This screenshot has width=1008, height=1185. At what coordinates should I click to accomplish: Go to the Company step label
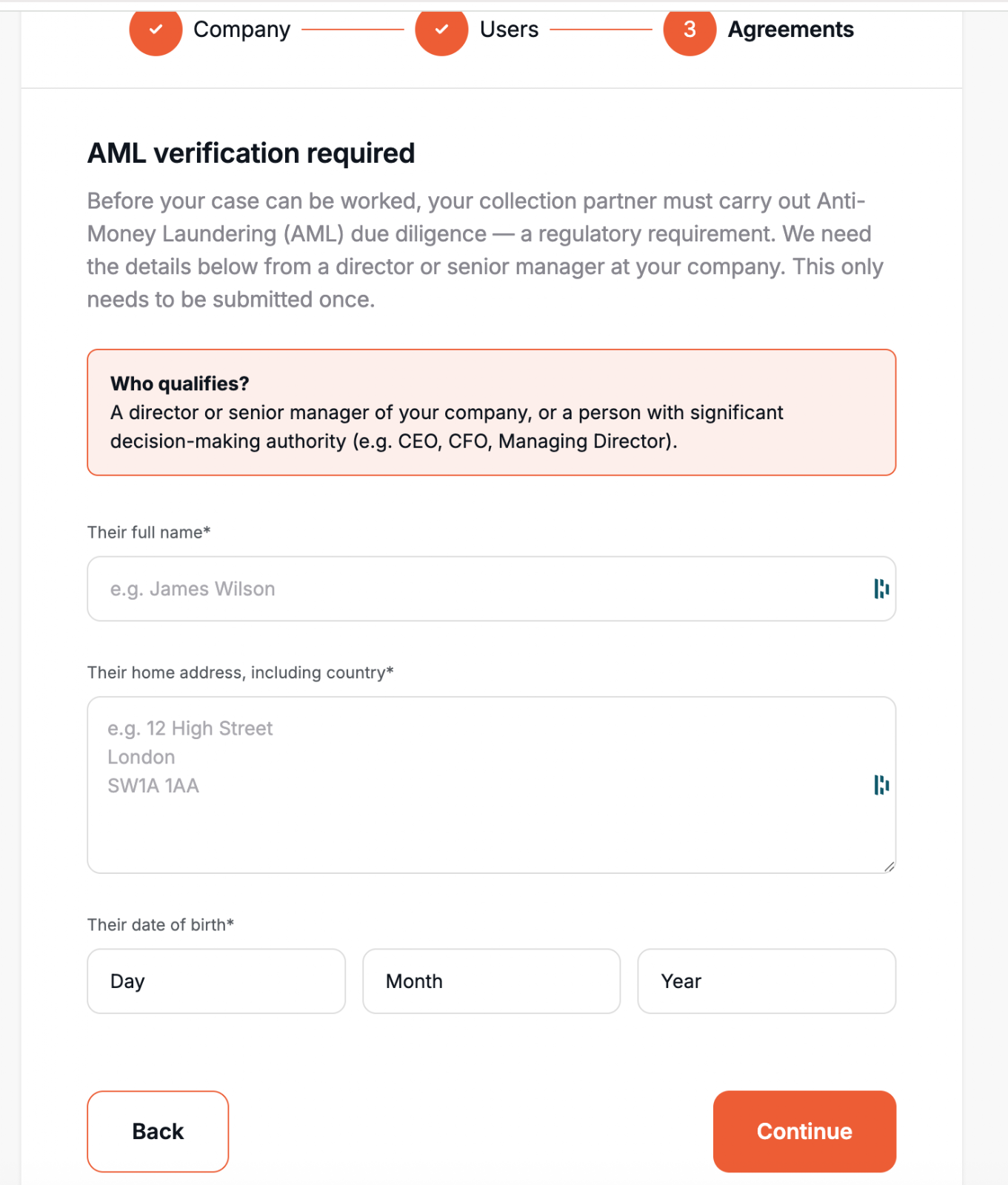coord(241,30)
